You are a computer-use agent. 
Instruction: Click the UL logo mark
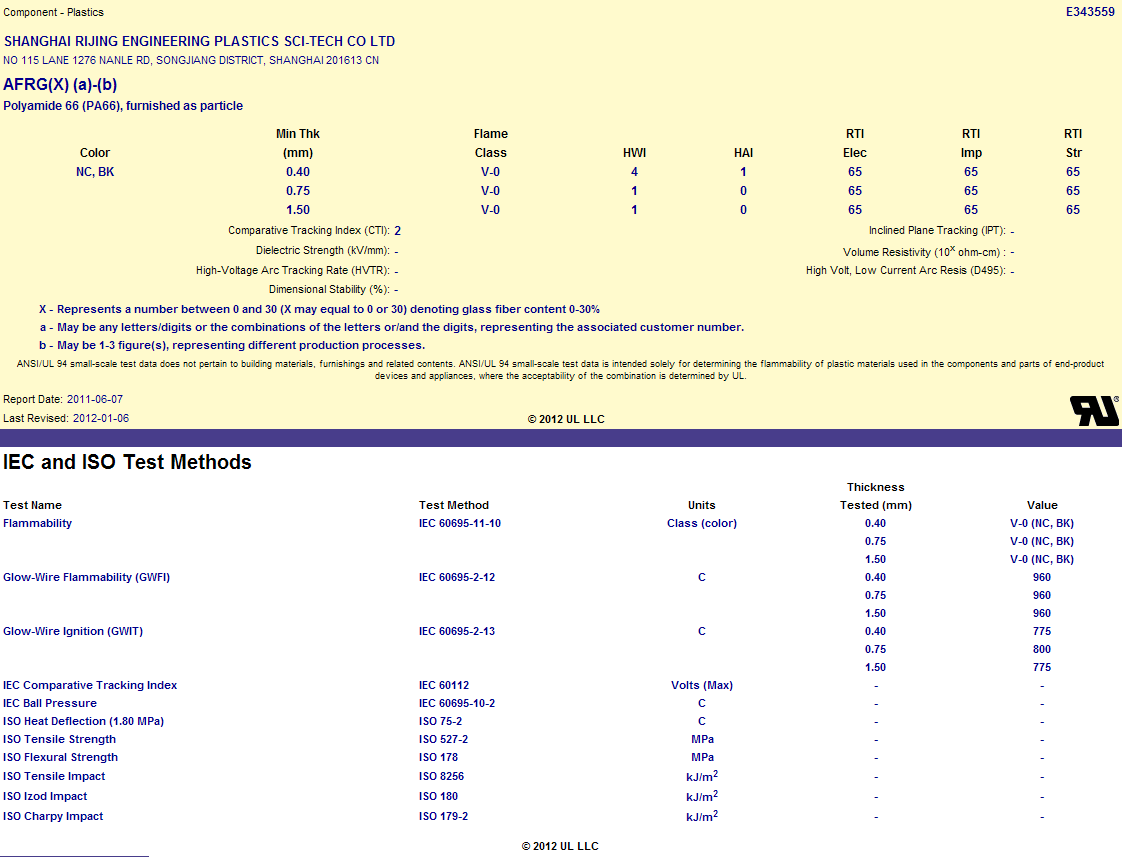(1094, 411)
